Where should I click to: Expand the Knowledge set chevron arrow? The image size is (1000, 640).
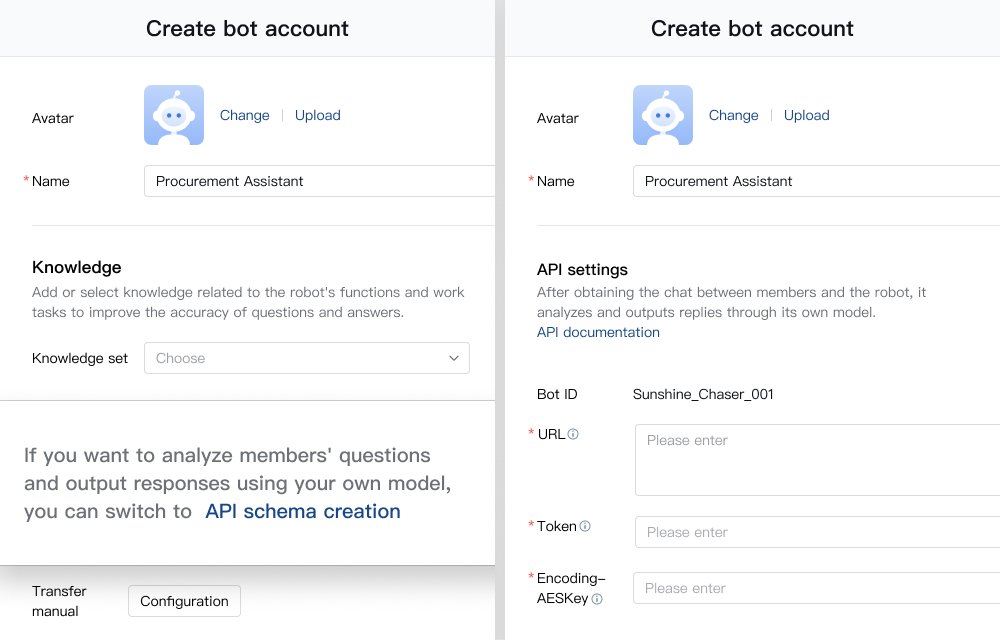[453, 358]
